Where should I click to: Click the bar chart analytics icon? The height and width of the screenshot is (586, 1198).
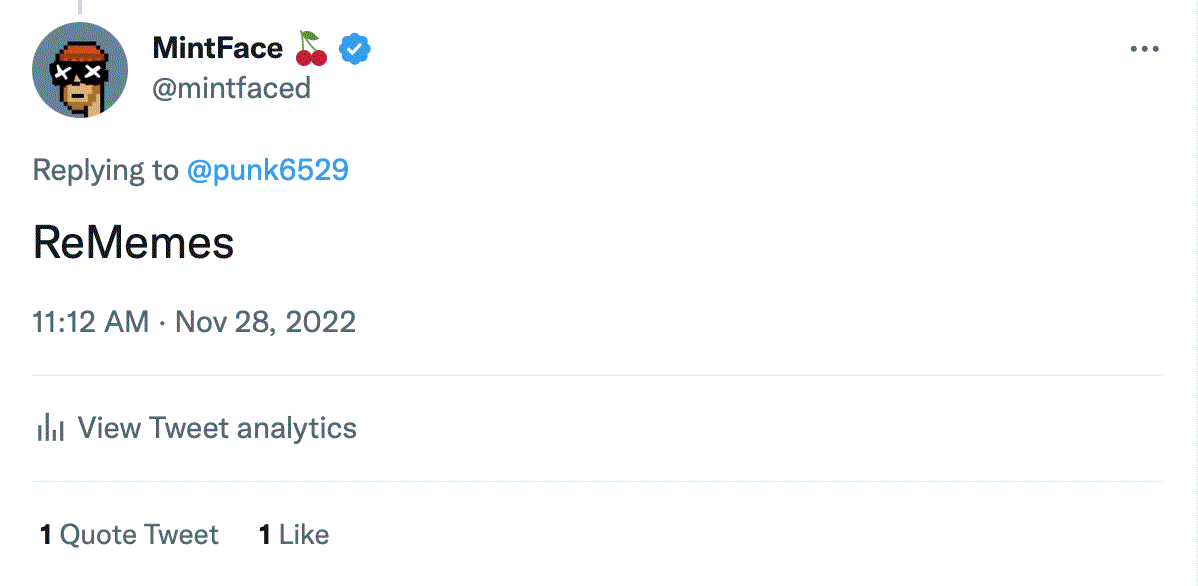pos(50,428)
